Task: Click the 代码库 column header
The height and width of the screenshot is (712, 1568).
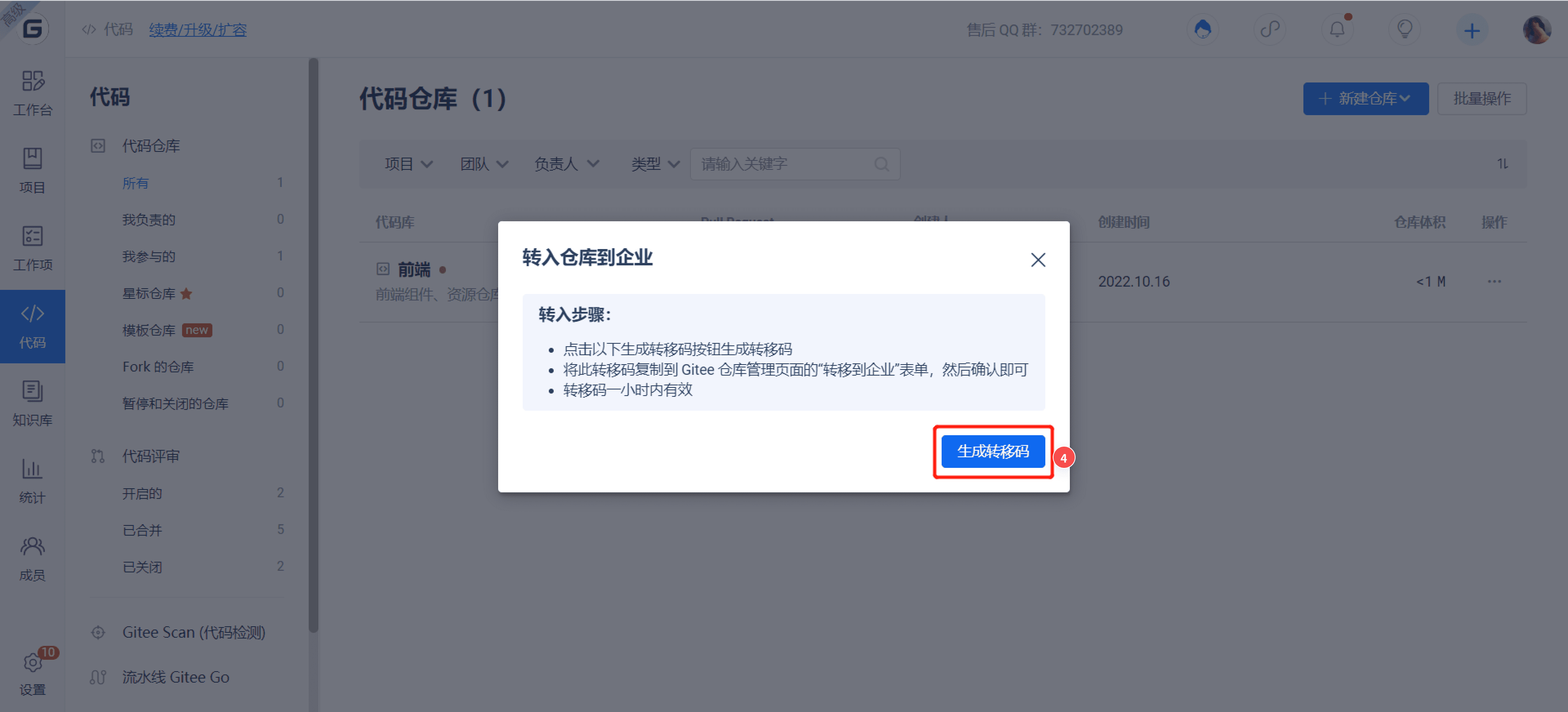Action: pos(394,222)
